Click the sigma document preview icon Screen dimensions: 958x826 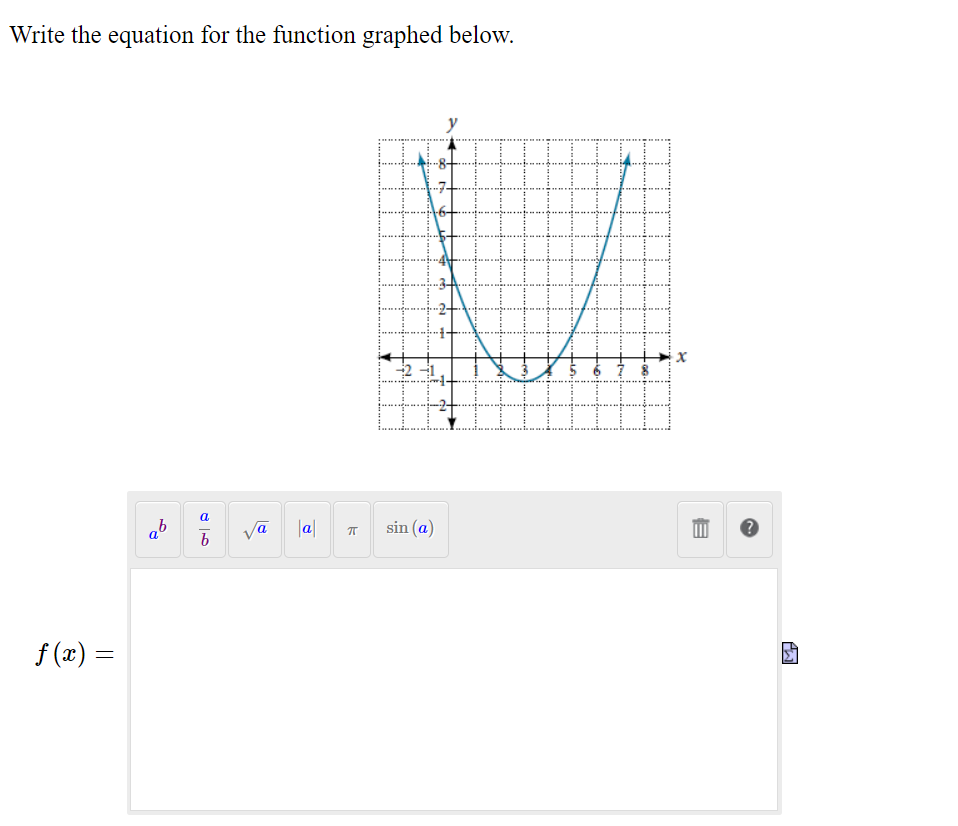(x=788, y=652)
